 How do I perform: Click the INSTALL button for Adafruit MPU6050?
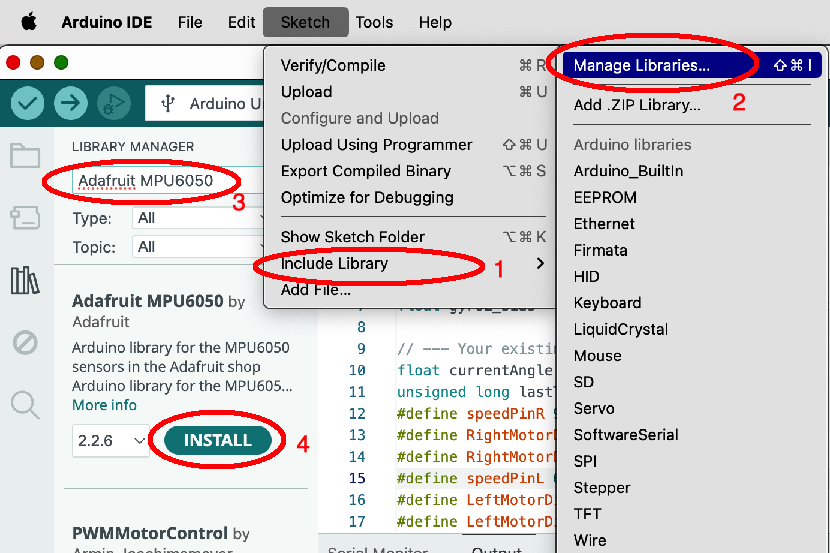point(218,440)
